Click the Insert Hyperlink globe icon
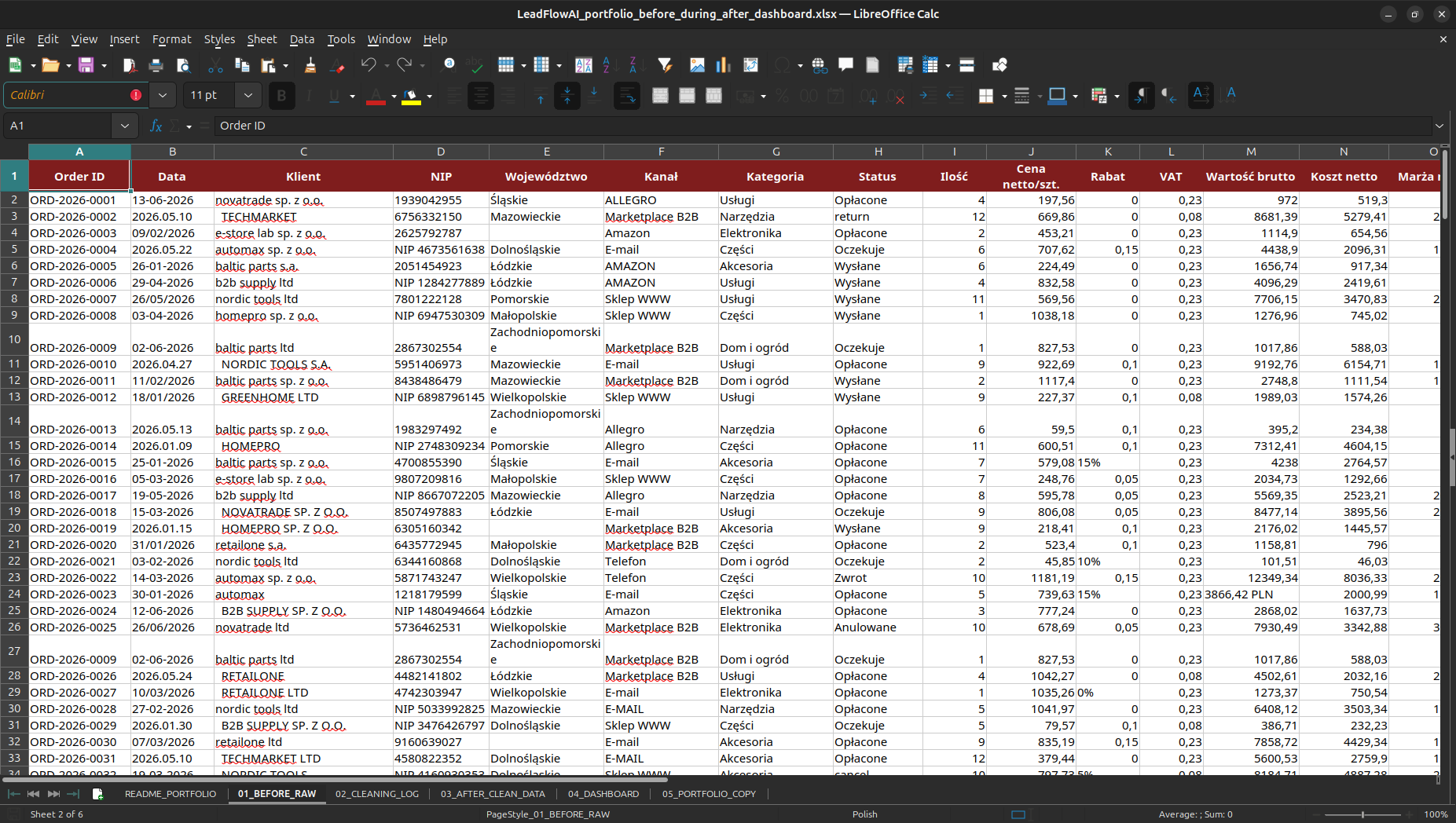 click(x=820, y=65)
